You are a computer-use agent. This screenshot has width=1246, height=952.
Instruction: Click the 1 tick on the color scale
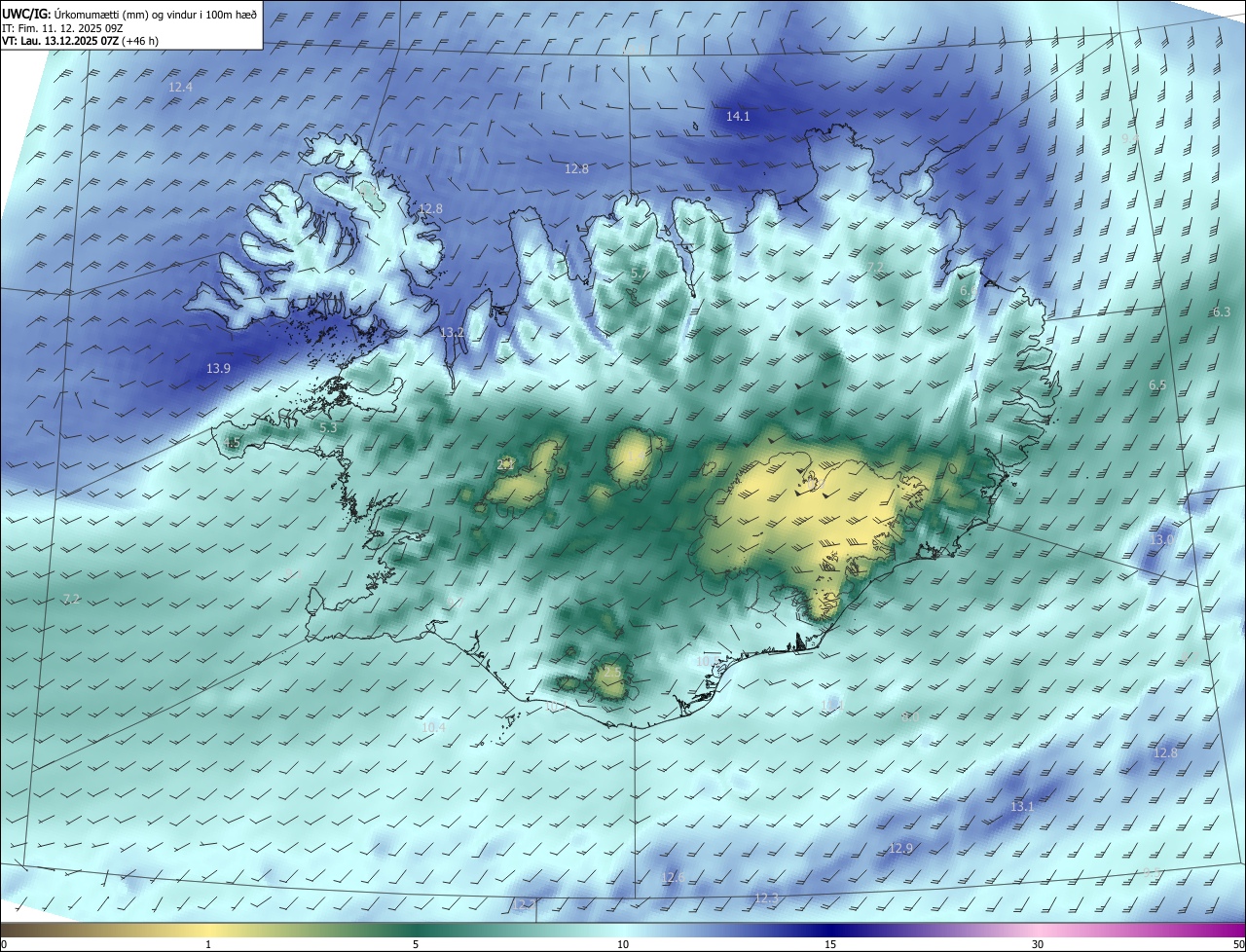(208, 944)
